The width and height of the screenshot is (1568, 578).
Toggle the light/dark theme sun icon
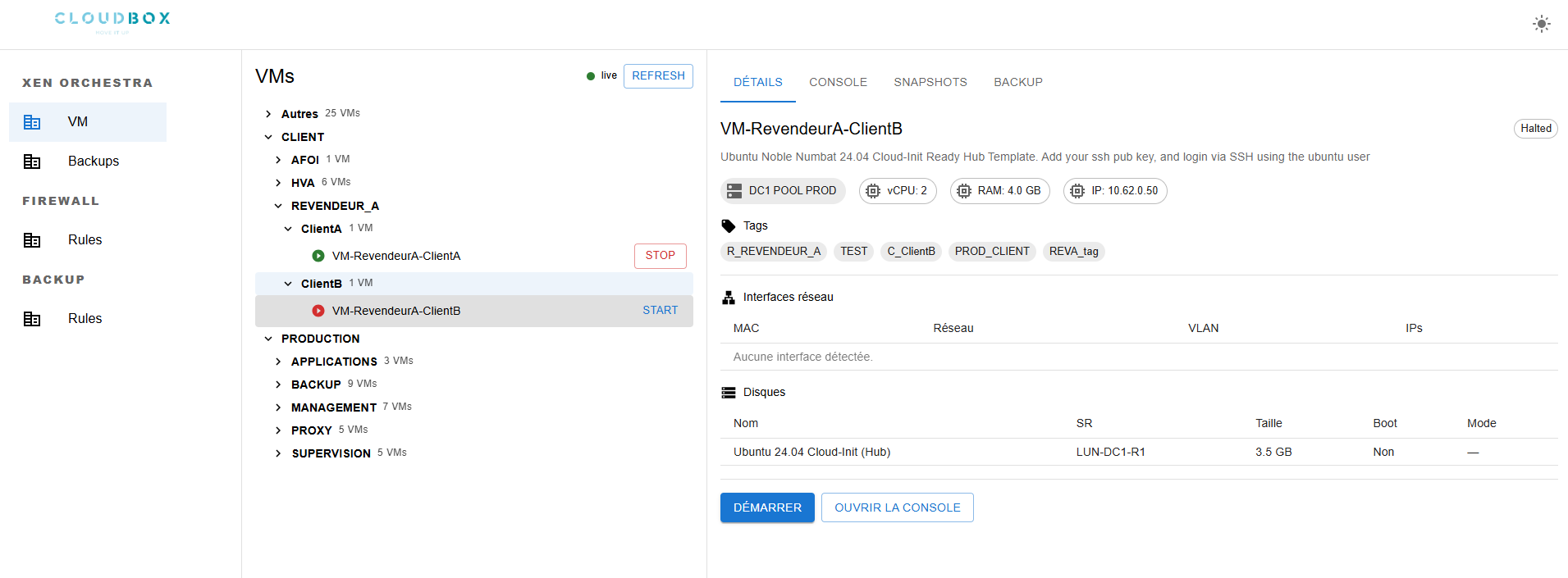pyautogui.click(x=1541, y=24)
